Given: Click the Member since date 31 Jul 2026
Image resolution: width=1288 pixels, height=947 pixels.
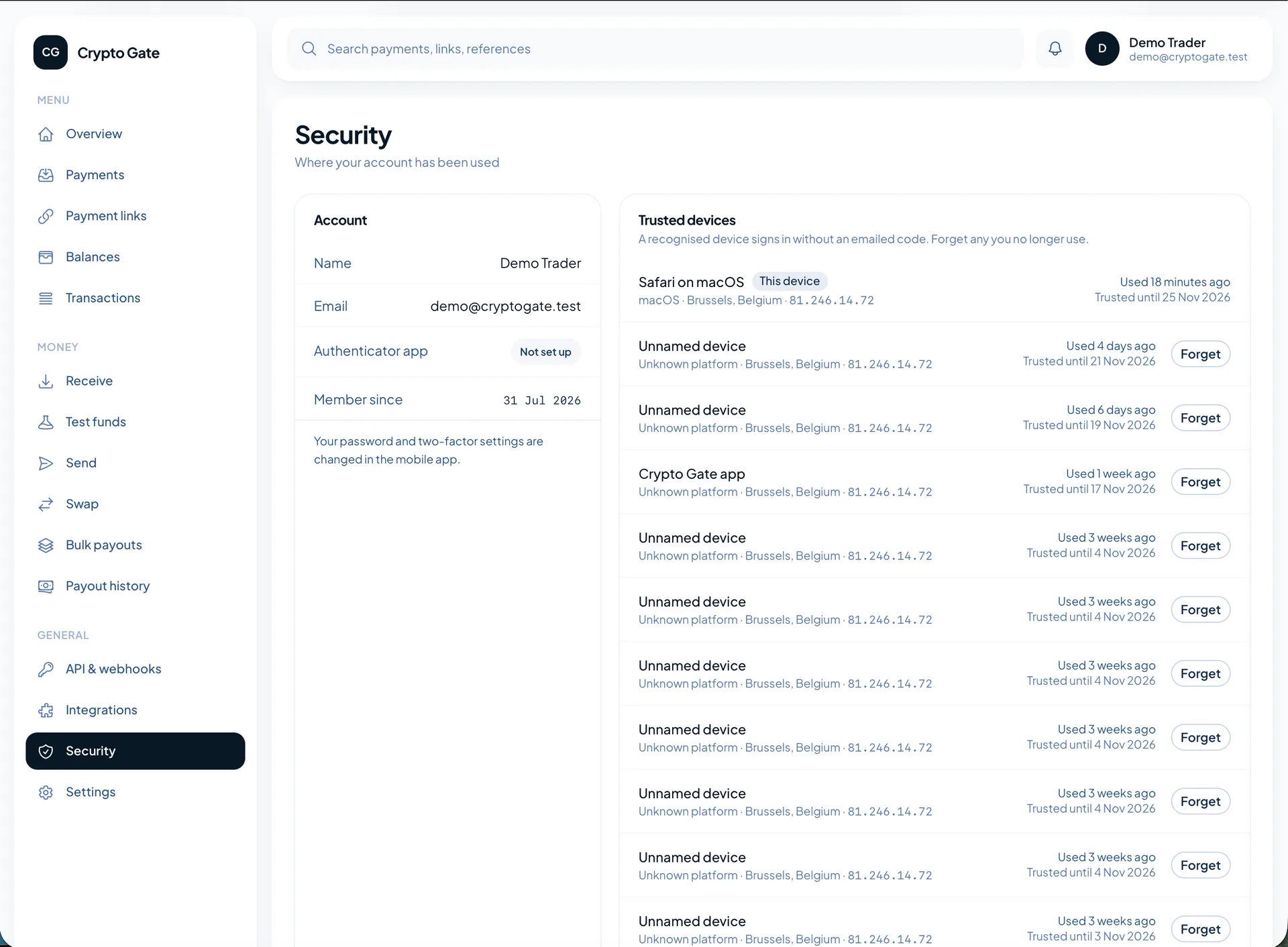Looking at the screenshot, I should pos(542,400).
